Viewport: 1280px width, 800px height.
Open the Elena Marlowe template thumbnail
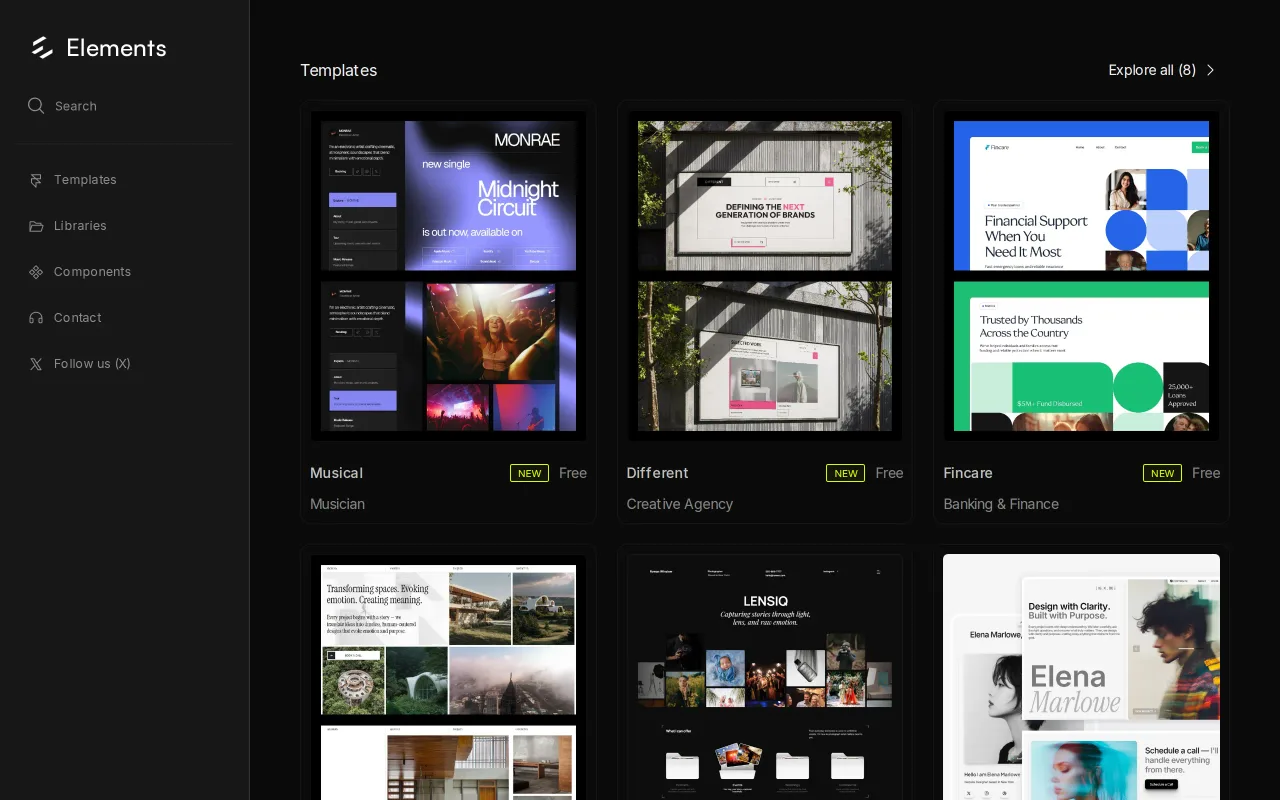1082,677
